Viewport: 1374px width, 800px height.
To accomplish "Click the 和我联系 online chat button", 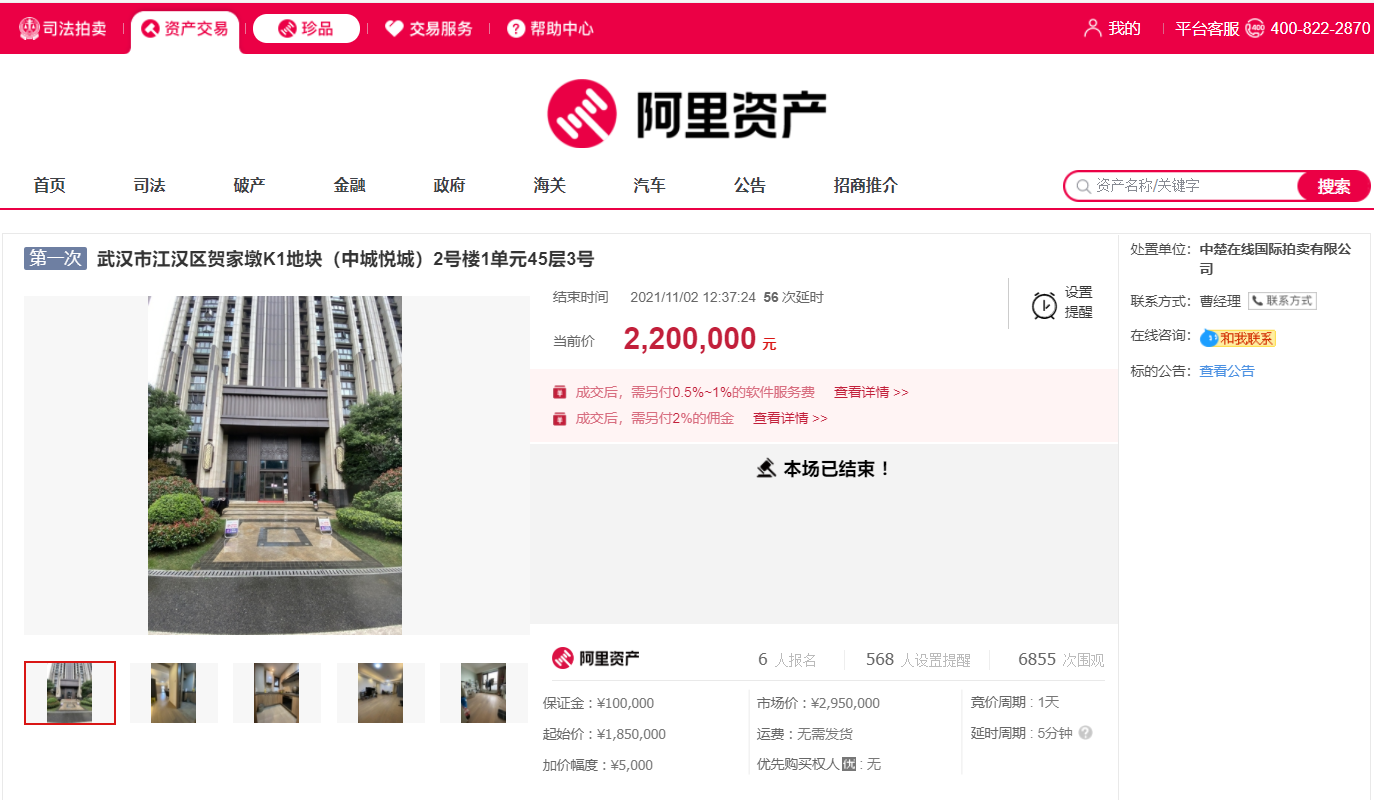I will click(1238, 338).
